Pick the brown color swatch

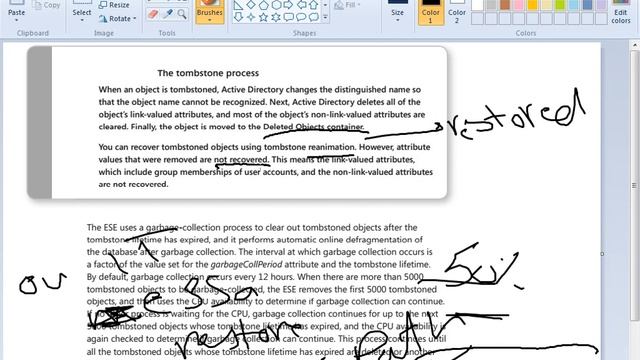click(505, 5)
